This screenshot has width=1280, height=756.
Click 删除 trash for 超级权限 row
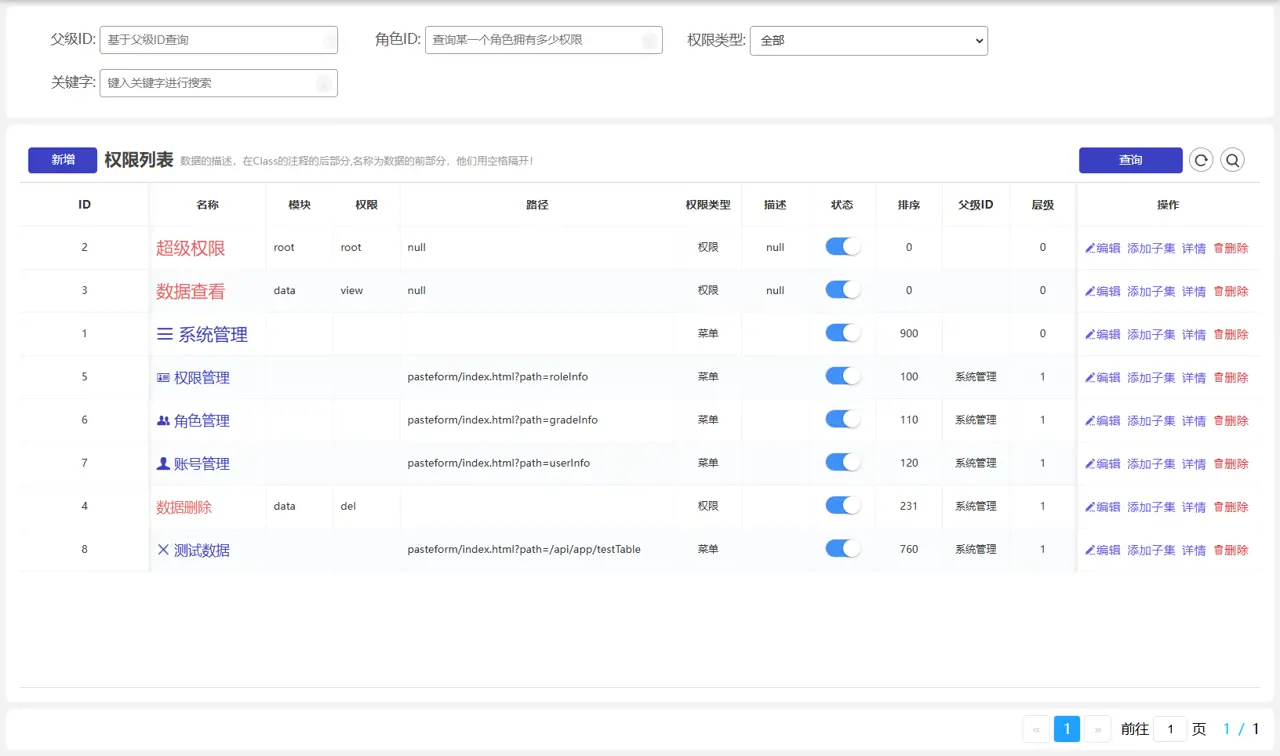tap(1231, 248)
